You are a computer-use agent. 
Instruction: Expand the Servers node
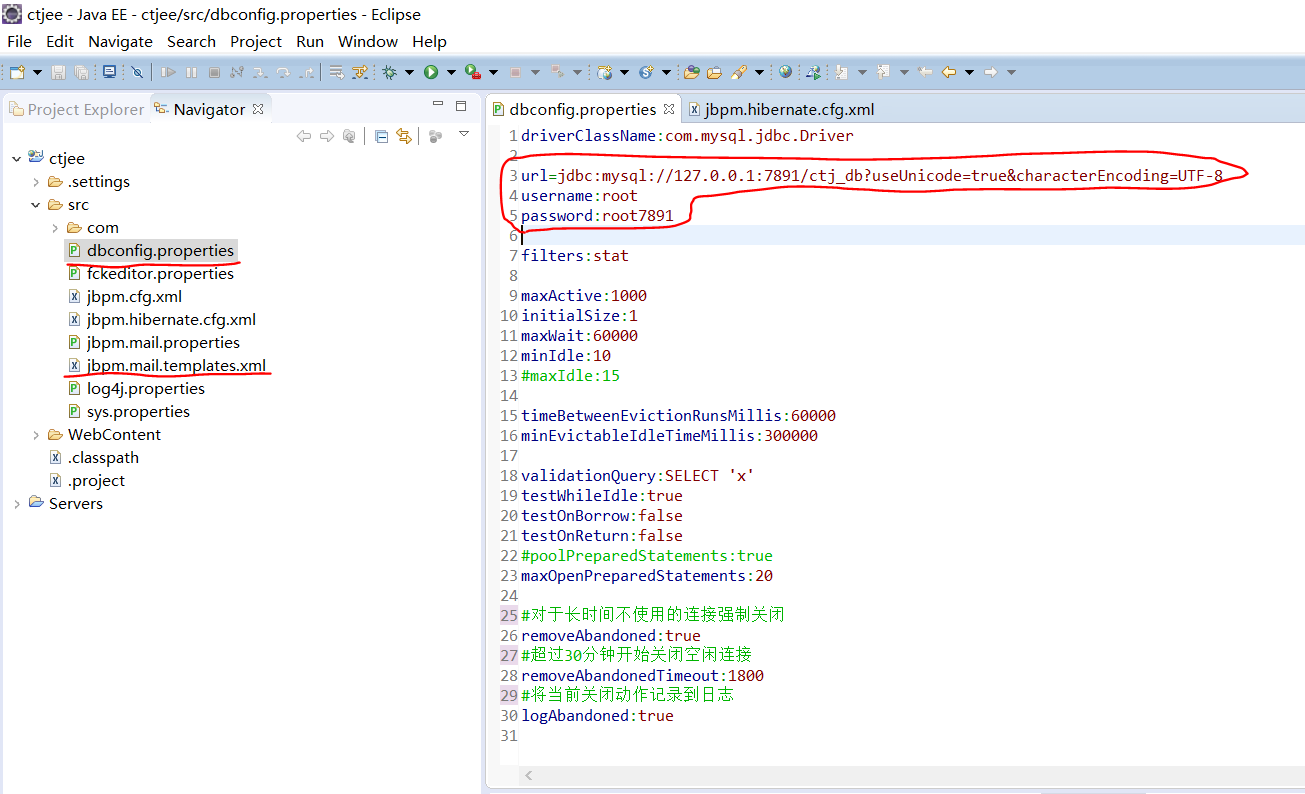click(16, 504)
